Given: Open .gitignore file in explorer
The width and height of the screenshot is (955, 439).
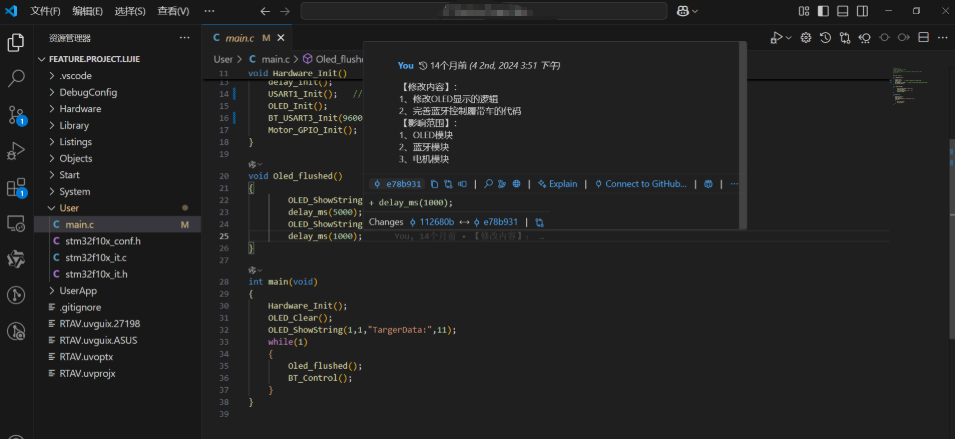Looking at the screenshot, I should point(117,307).
